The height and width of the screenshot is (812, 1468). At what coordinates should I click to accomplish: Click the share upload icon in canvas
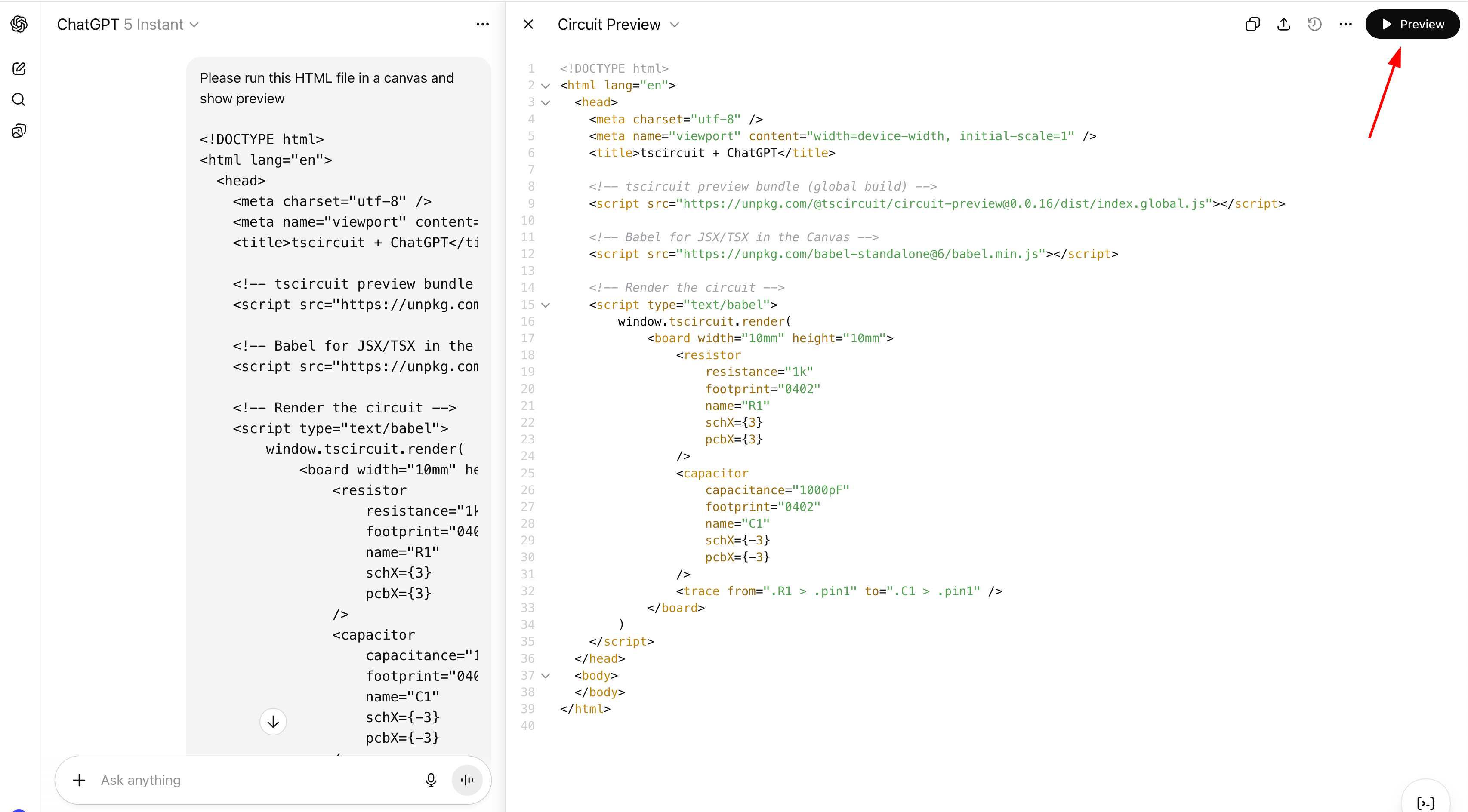[x=1283, y=24]
